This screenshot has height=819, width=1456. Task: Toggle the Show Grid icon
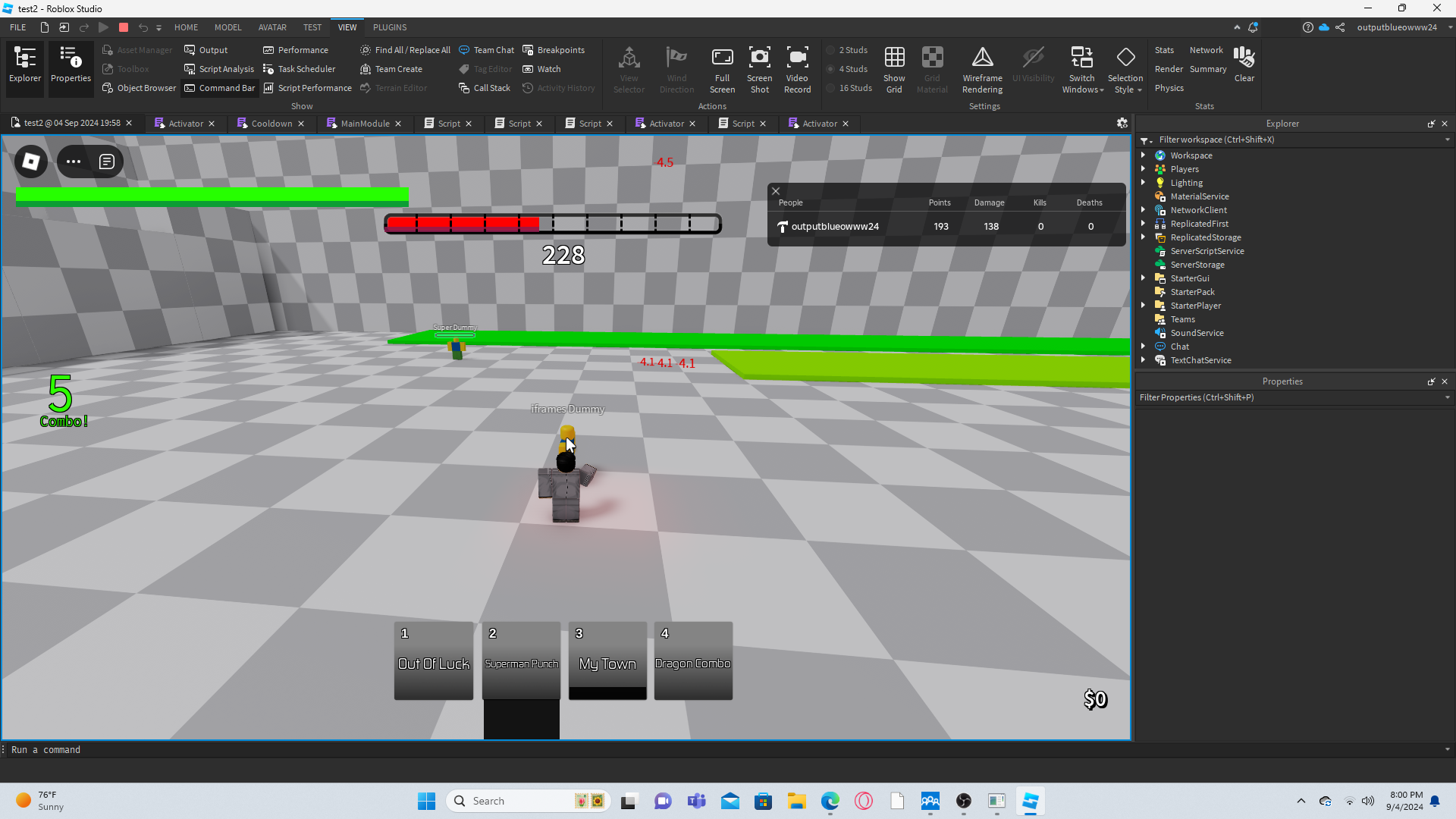point(894,69)
